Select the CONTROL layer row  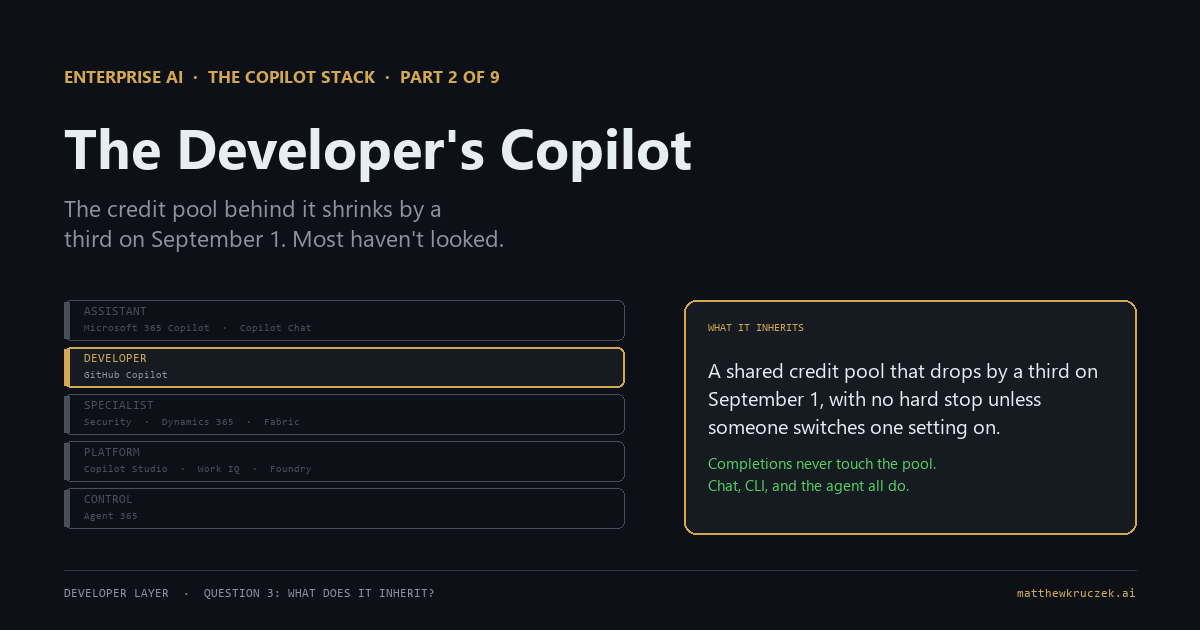coord(344,508)
